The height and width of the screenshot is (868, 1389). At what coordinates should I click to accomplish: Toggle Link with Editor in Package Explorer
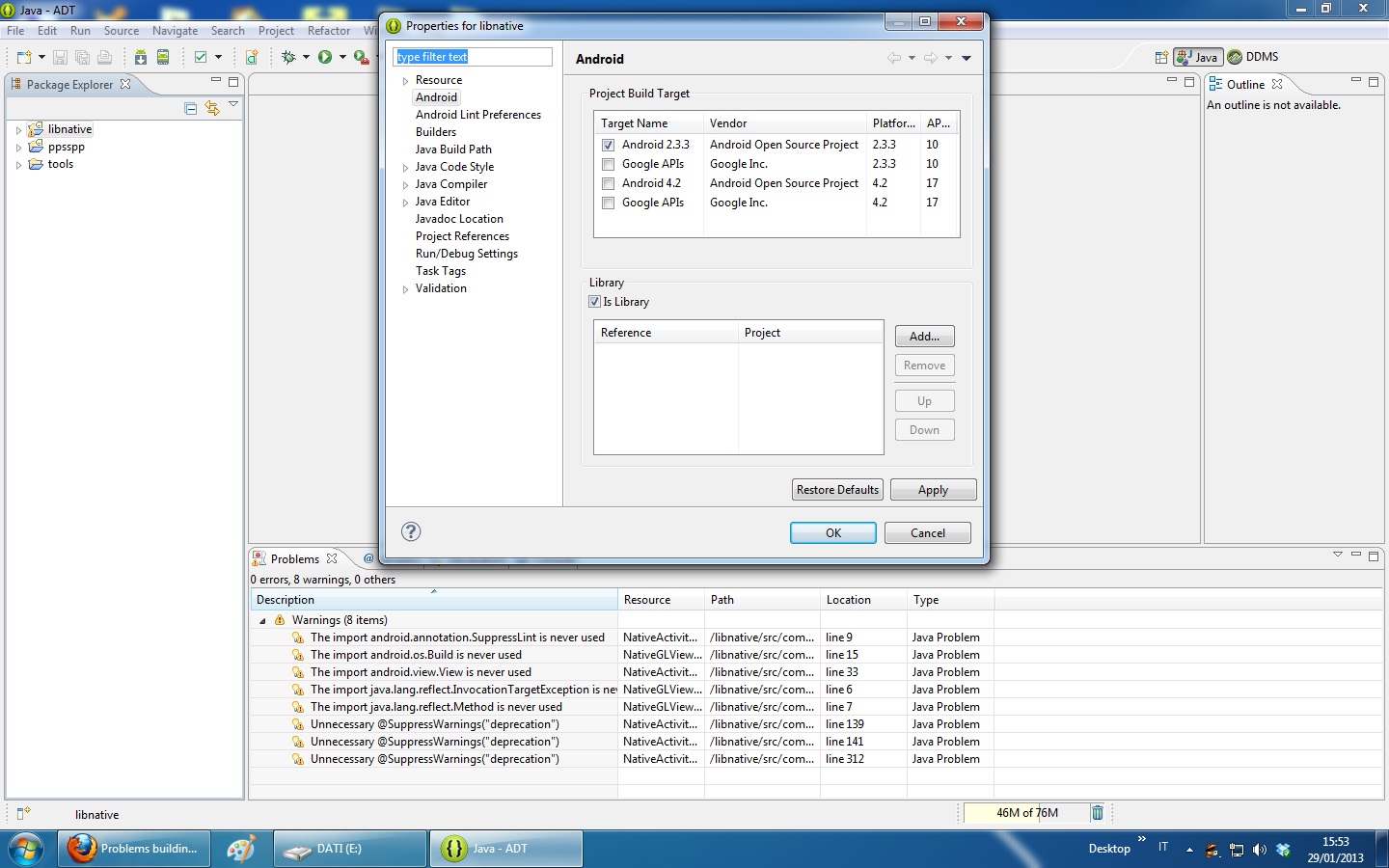(212, 108)
